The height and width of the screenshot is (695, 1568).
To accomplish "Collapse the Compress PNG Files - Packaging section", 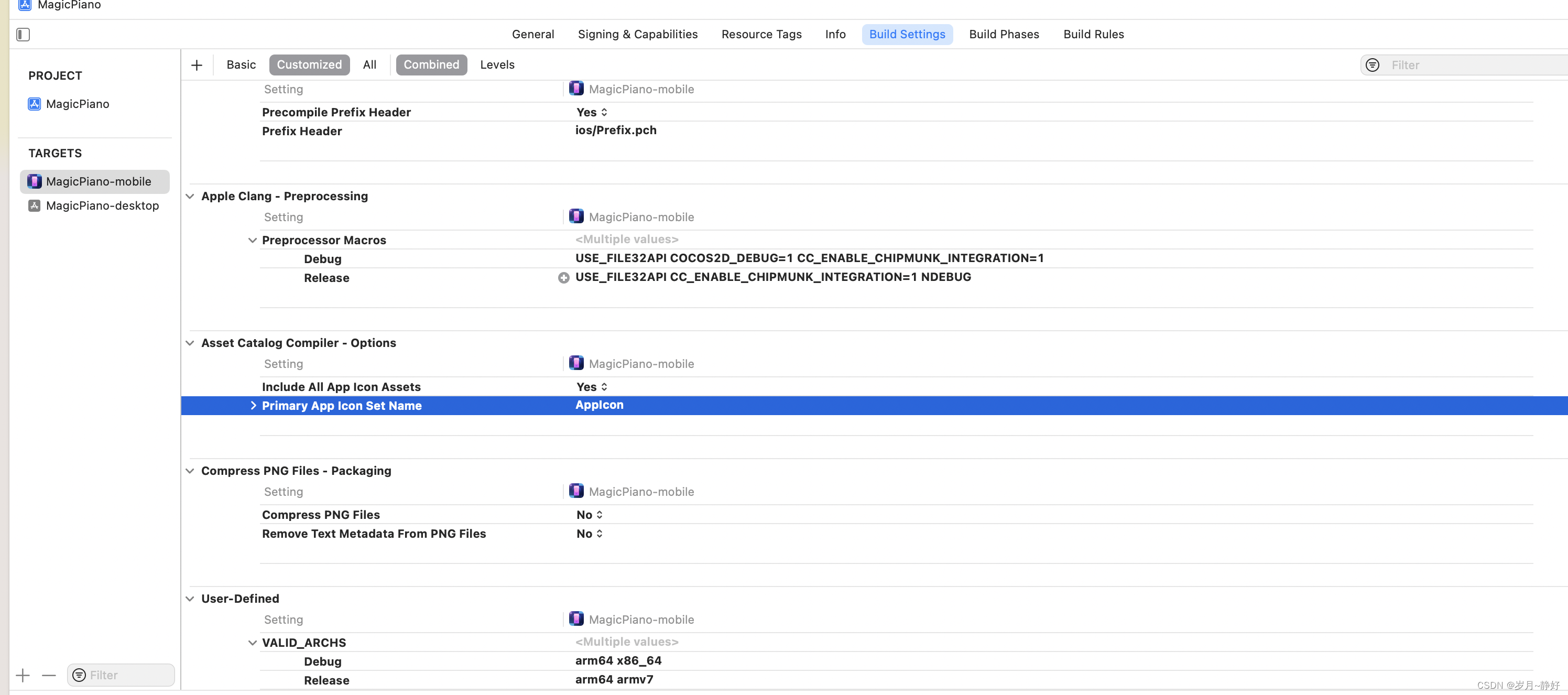I will point(190,471).
